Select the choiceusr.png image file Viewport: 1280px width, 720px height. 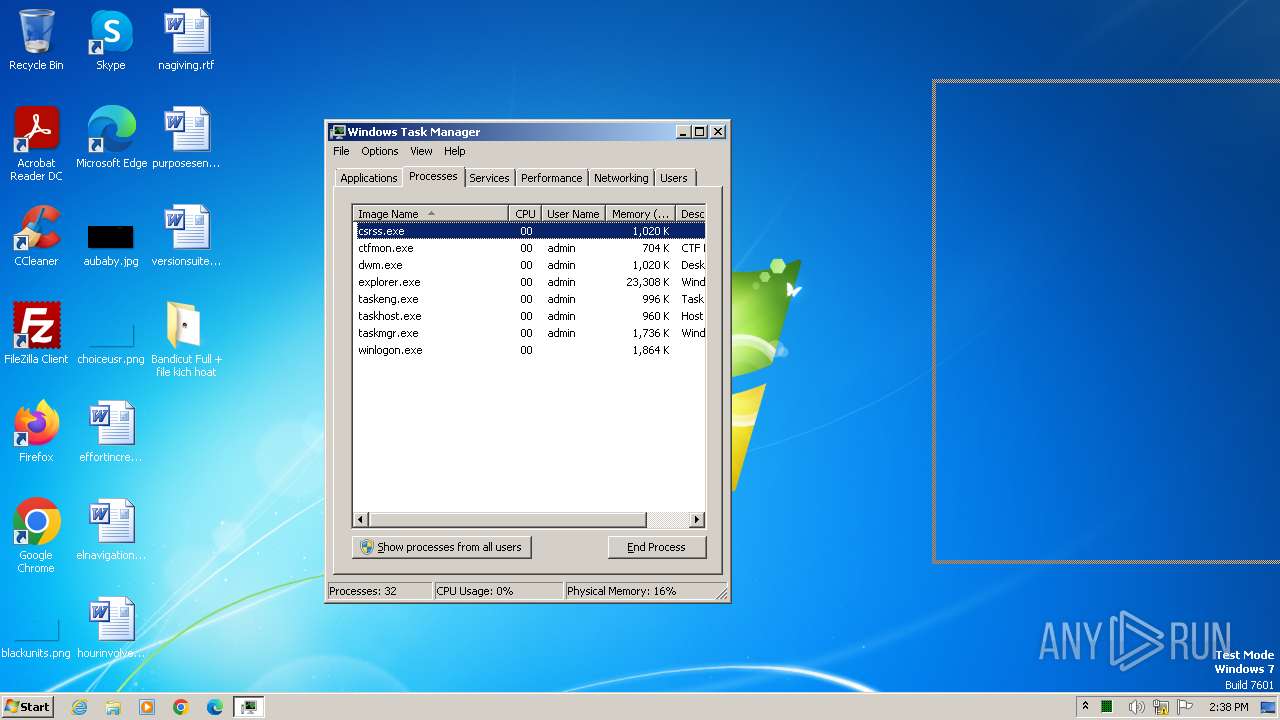point(110,344)
